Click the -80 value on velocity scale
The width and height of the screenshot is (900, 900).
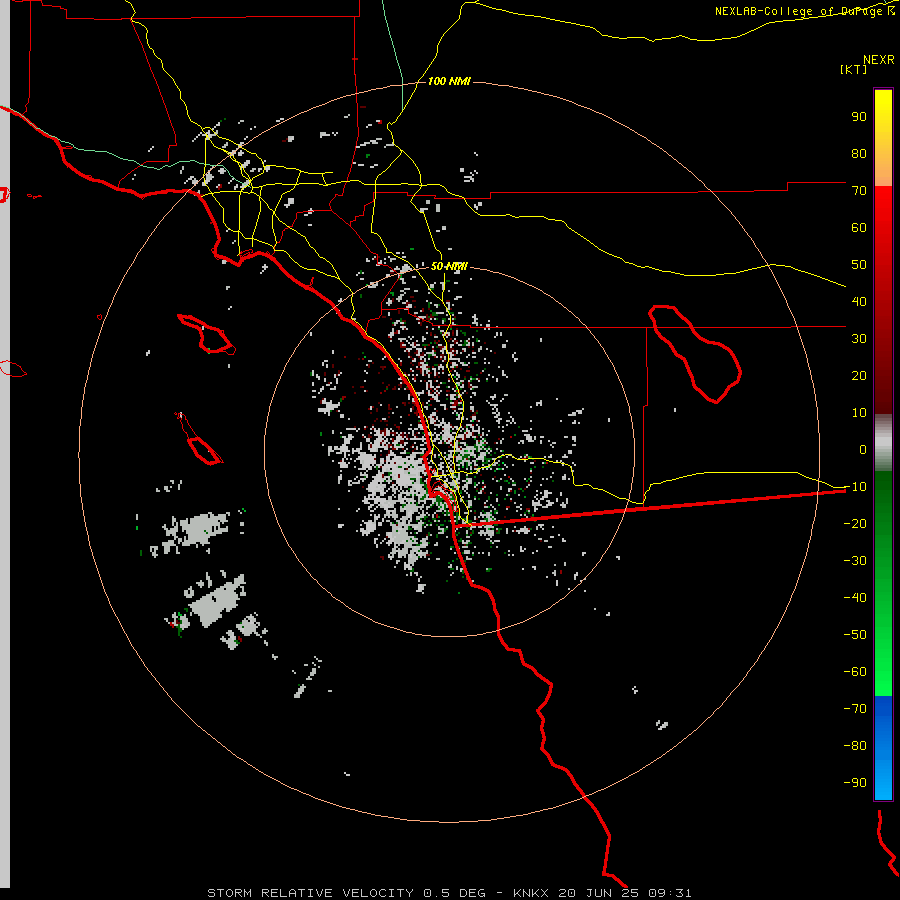click(855, 746)
